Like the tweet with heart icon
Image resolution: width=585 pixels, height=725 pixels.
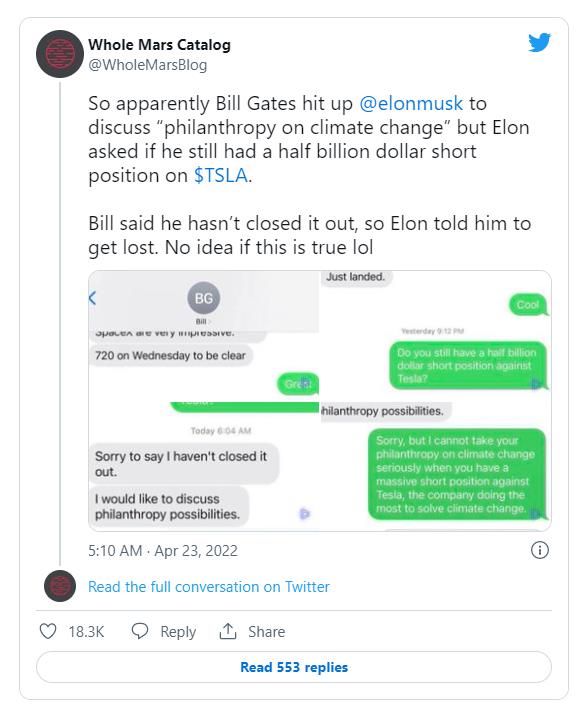point(48,631)
